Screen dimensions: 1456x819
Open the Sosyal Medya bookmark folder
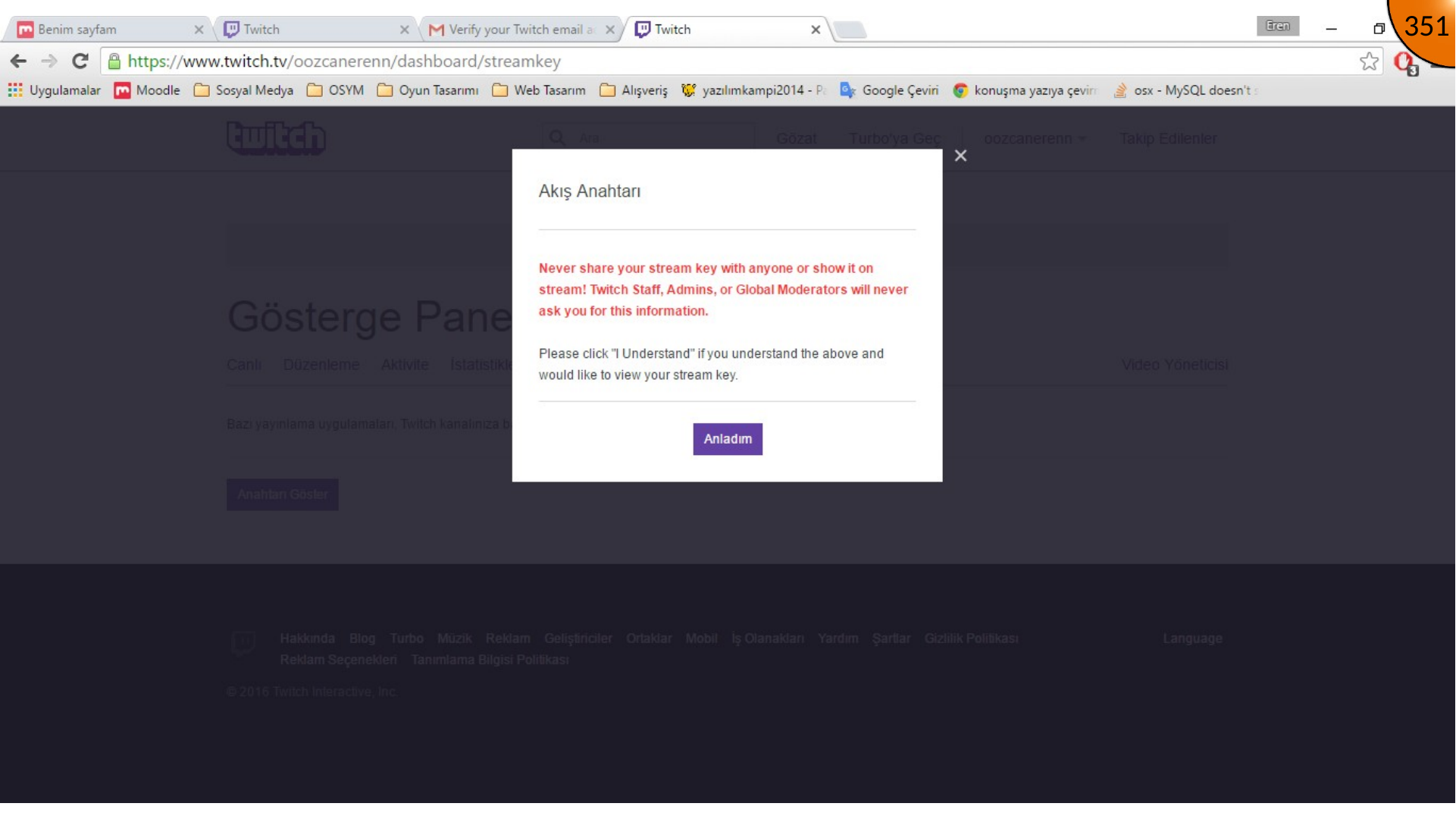(x=243, y=90)
